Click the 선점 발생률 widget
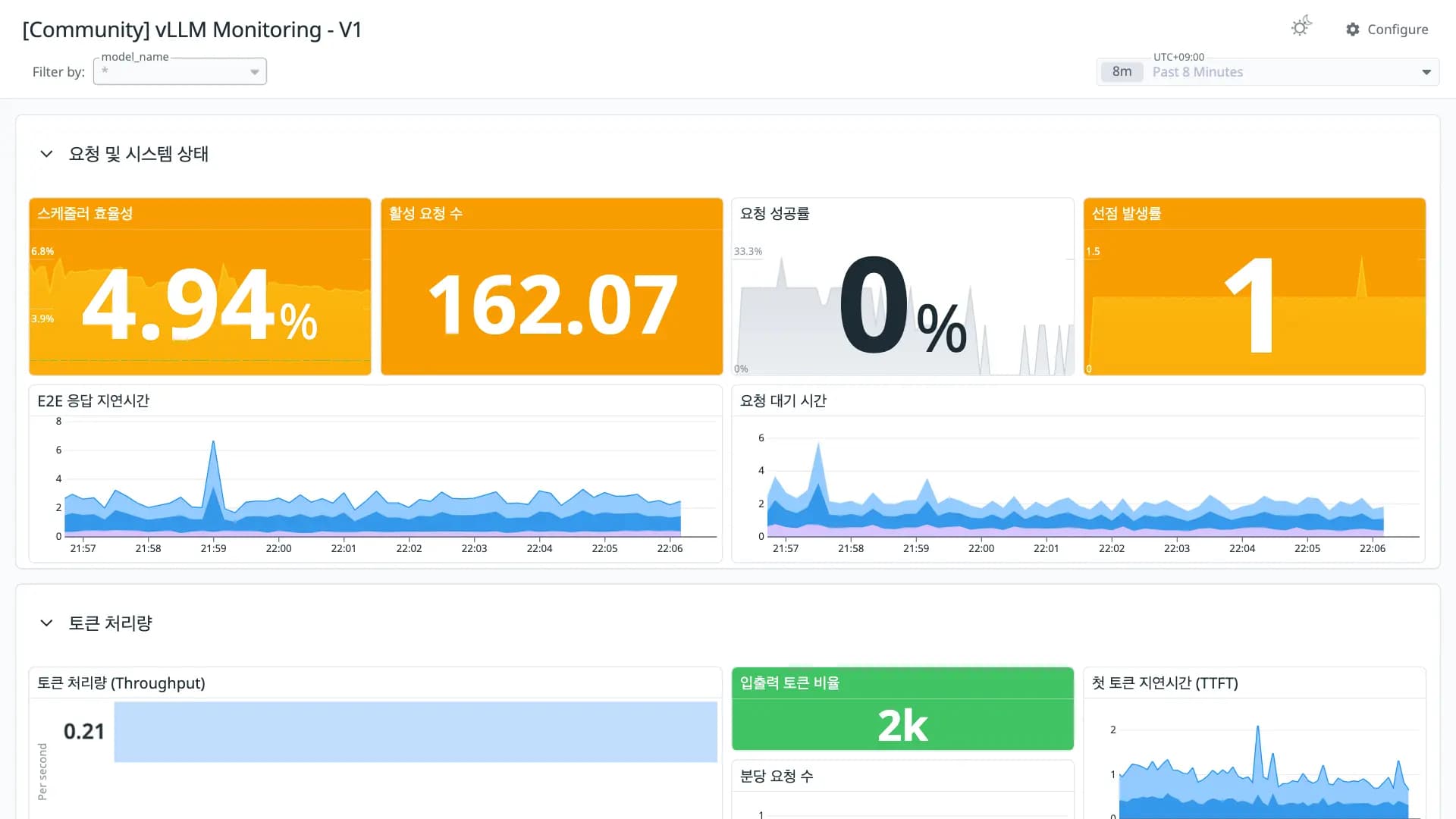Screen dimensions: 1456x819 1254,287
